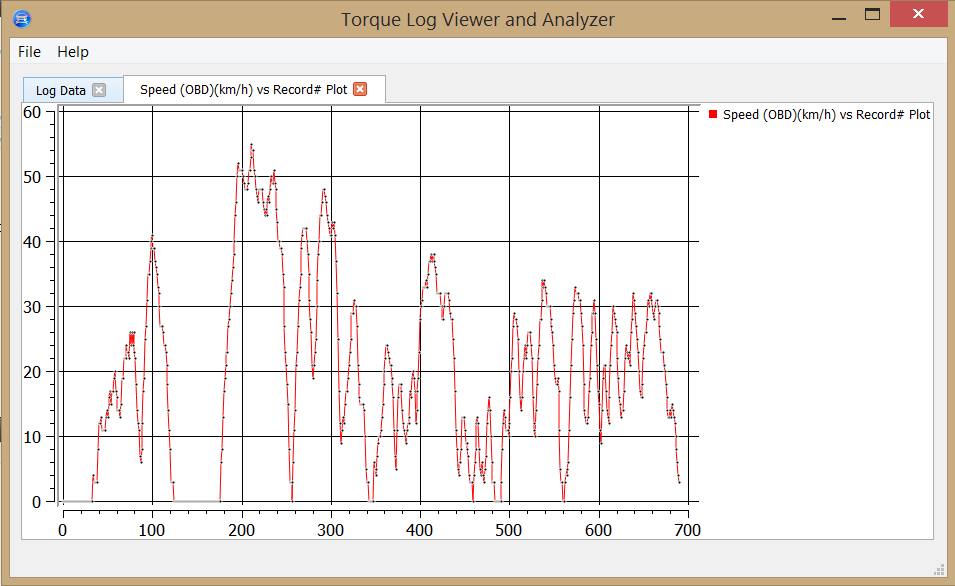Select the legend entry Speed (OBD)(km/h) vs Record# Plot
This screenshot has height=586, width=955.
coord(826,114)
